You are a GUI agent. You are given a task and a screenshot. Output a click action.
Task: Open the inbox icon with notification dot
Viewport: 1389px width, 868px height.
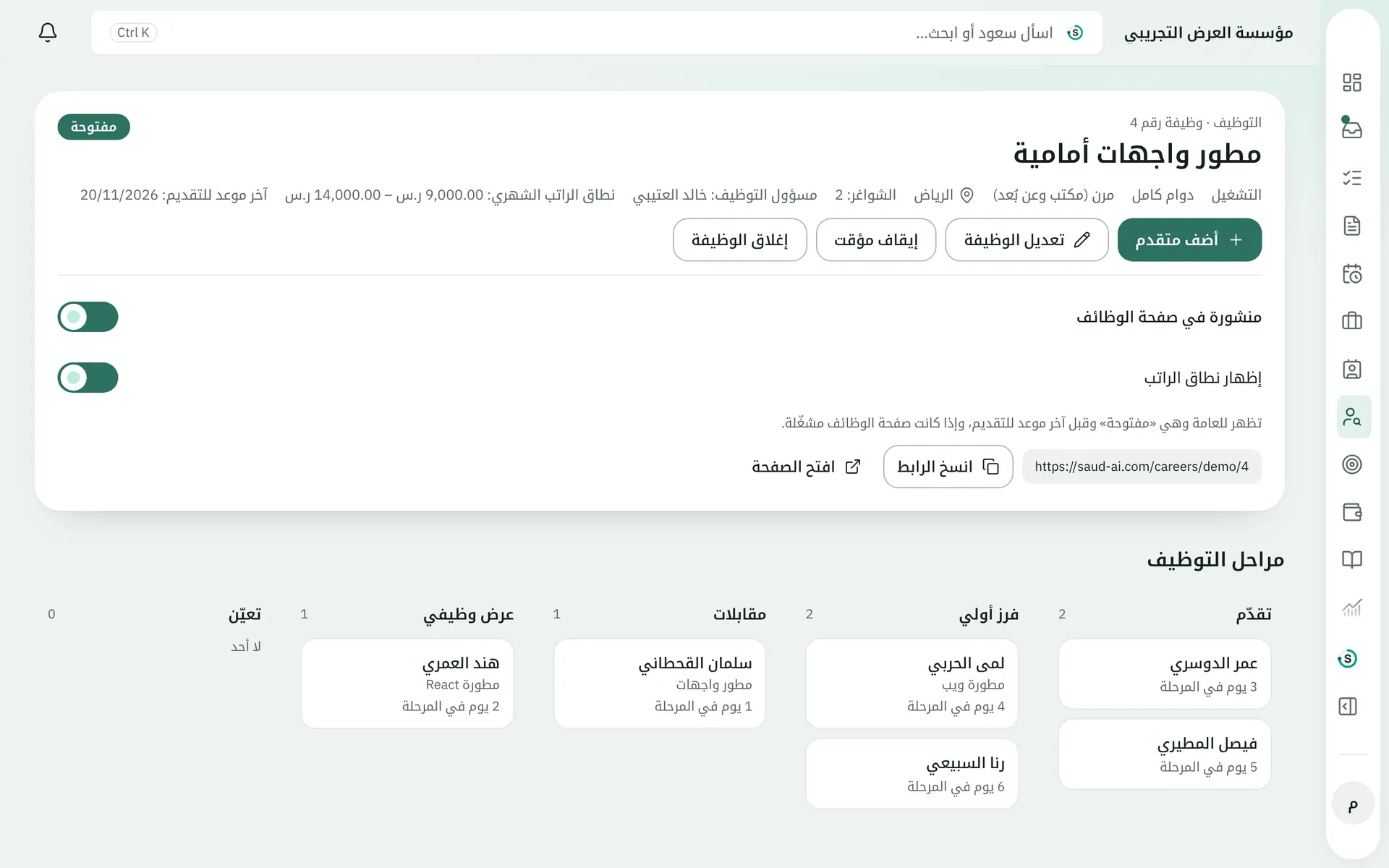[1352, 129]
